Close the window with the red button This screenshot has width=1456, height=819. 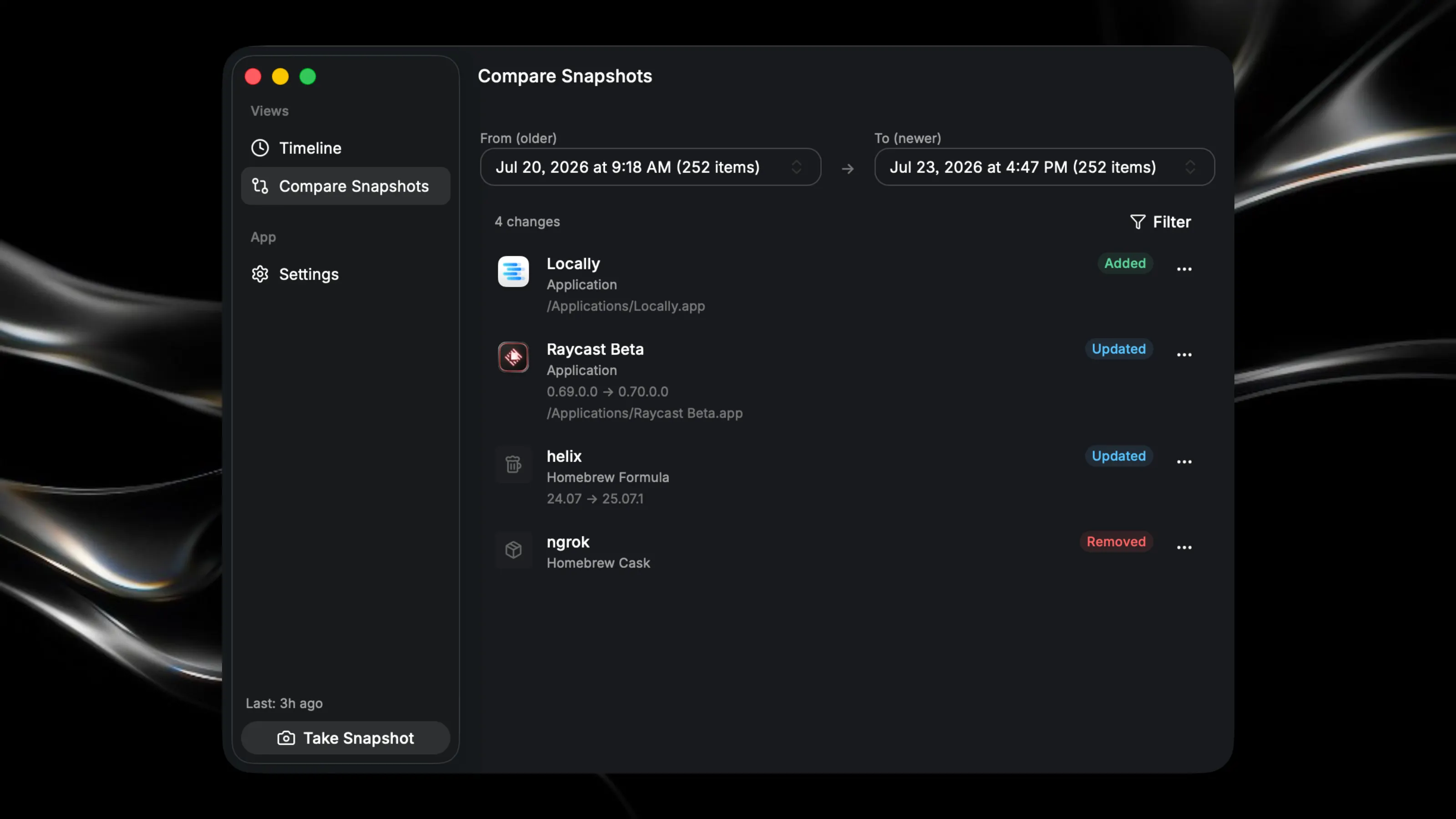click(x=253, y=76)
